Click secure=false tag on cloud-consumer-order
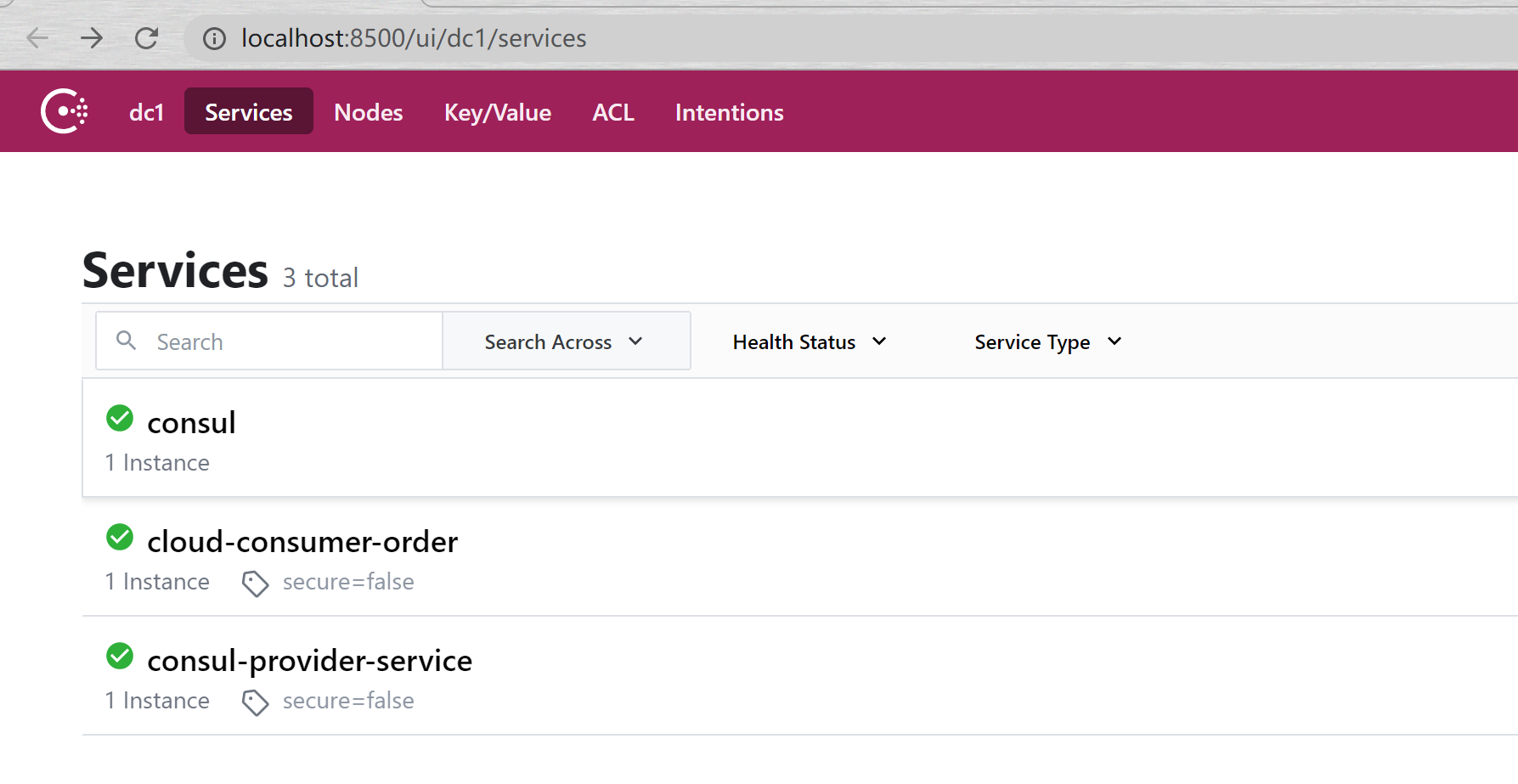This screenshot has height=784, width=1518. pos(348,582)
